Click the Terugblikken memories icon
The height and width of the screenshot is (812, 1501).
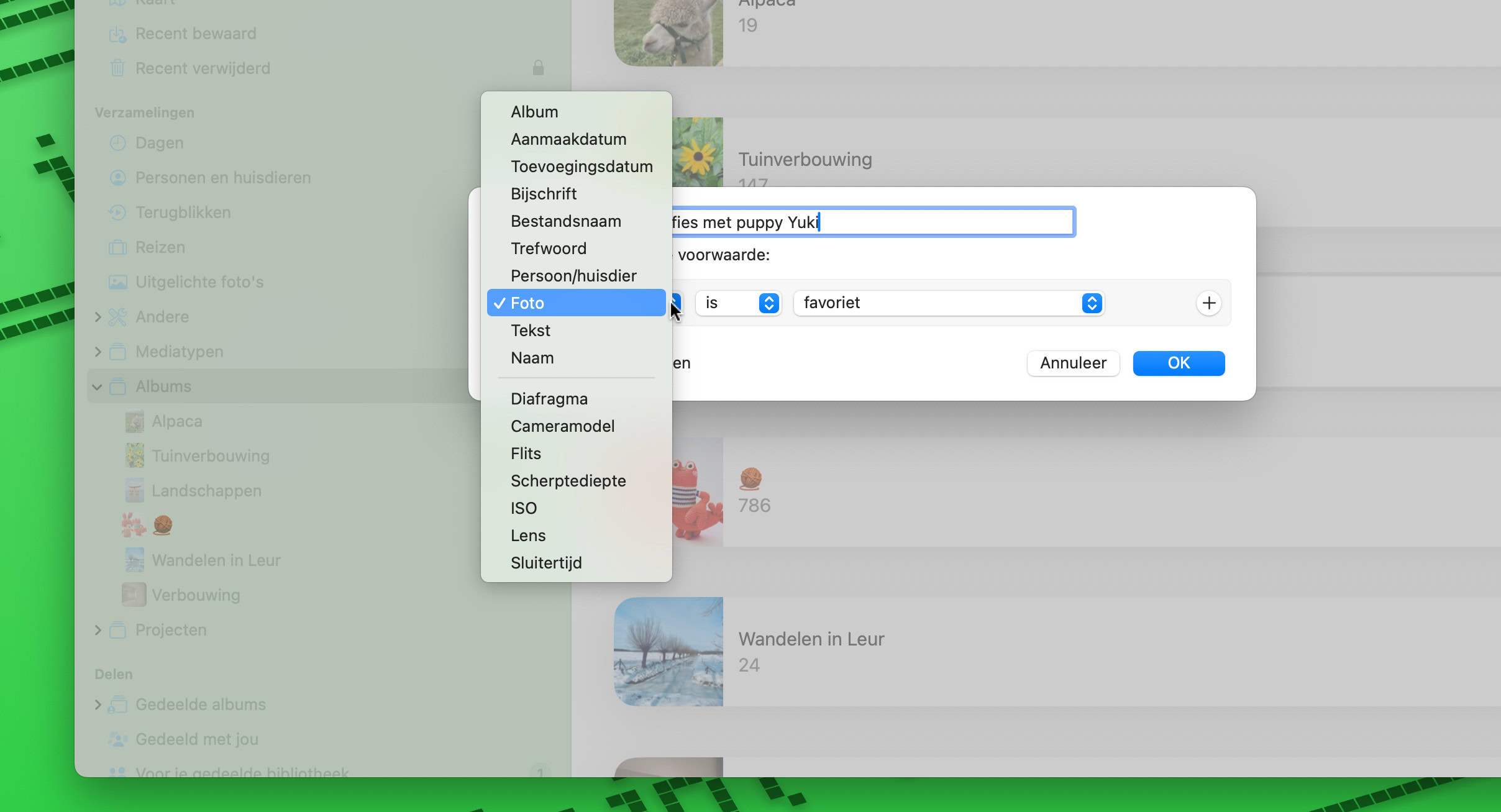117,212
